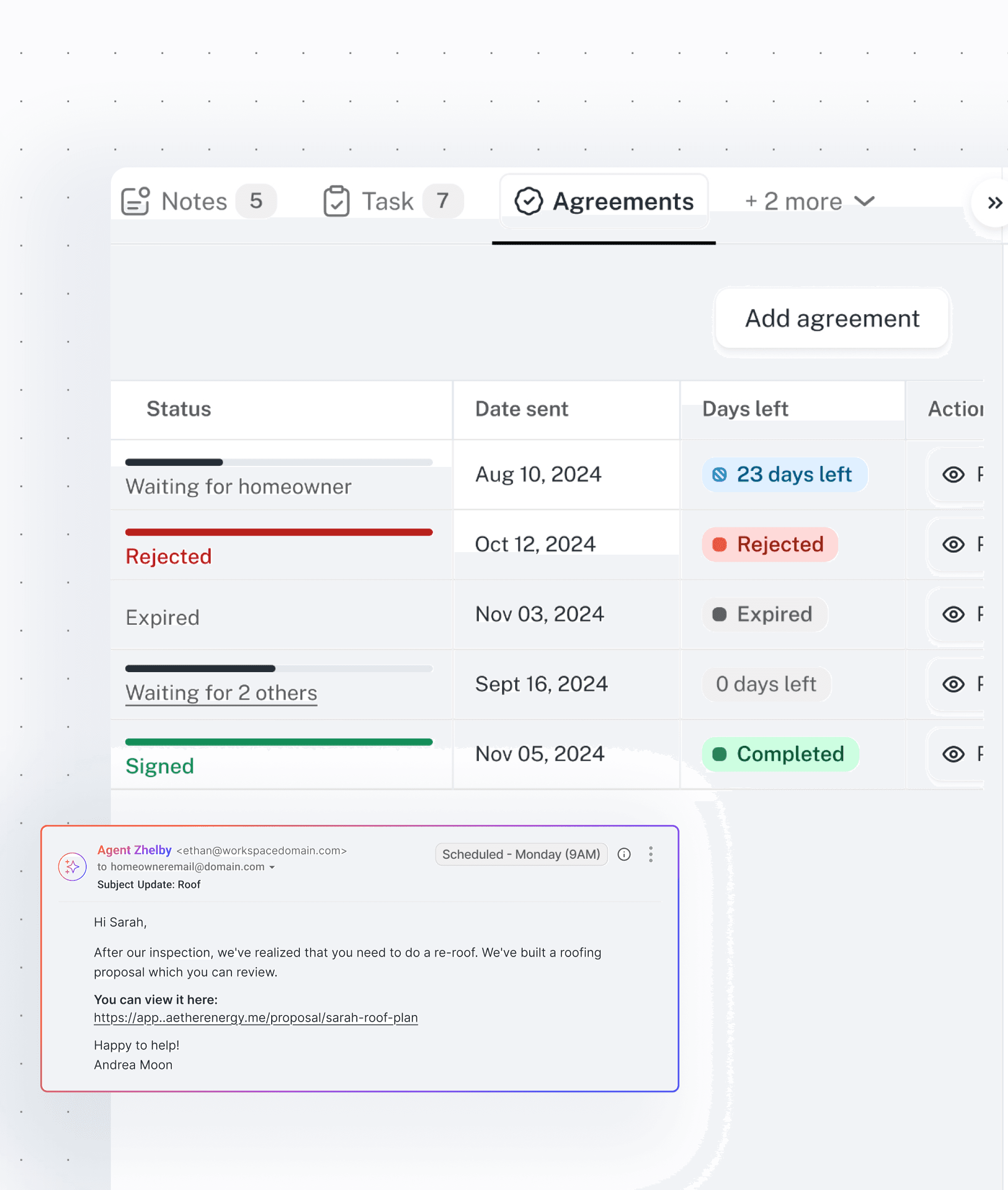Screen dimensions: 1008x1190
Task: Click the Agreements badge checkmark icon
Action: click(528, 201)
